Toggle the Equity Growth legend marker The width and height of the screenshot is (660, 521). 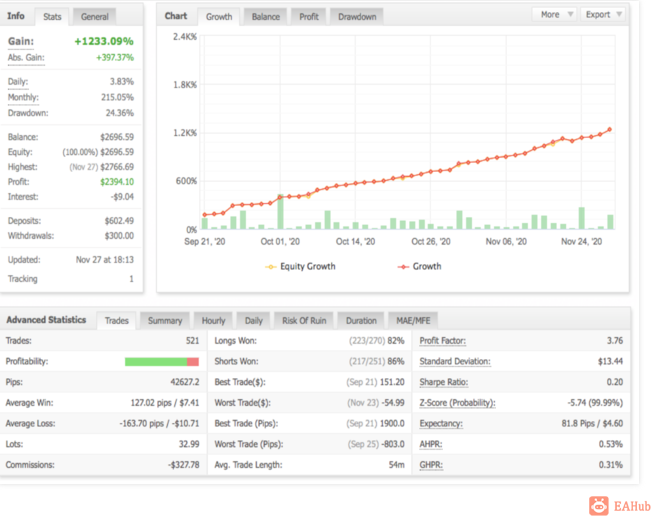click(270, 267)
